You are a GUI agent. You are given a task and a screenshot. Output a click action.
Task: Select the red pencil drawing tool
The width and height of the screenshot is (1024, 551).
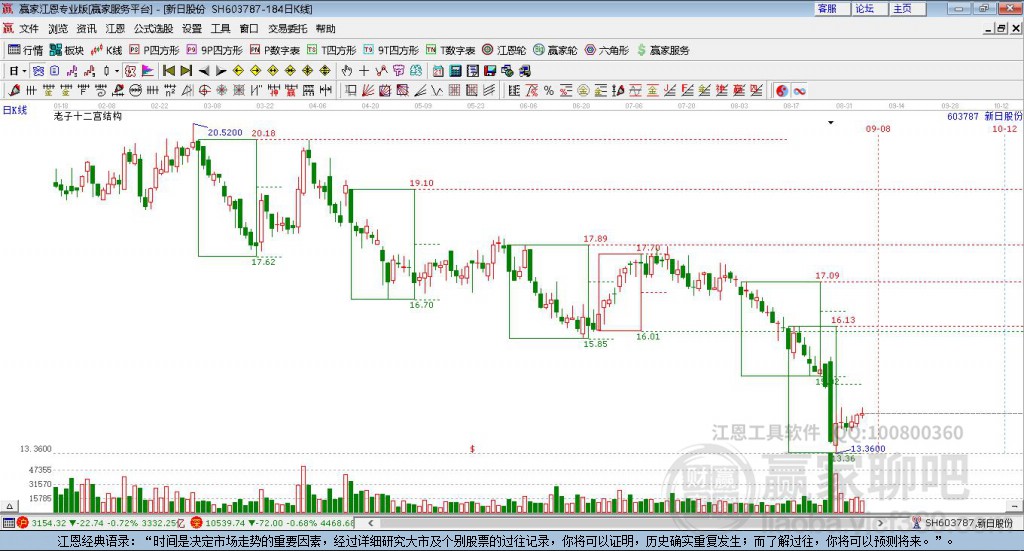(x=14, y=90)
